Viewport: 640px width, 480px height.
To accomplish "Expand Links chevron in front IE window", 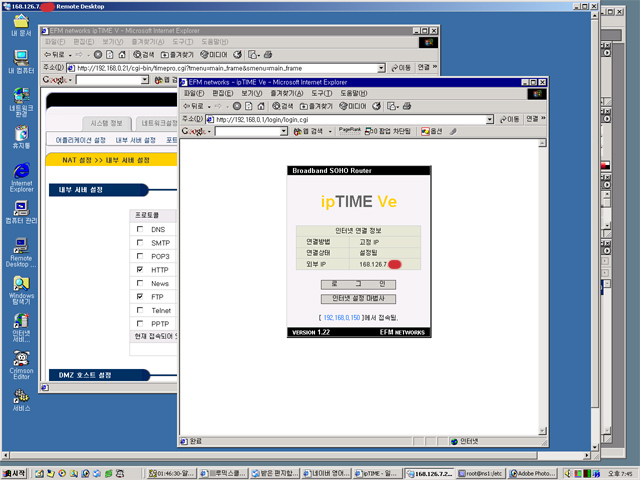I will [x=543, y=119].
